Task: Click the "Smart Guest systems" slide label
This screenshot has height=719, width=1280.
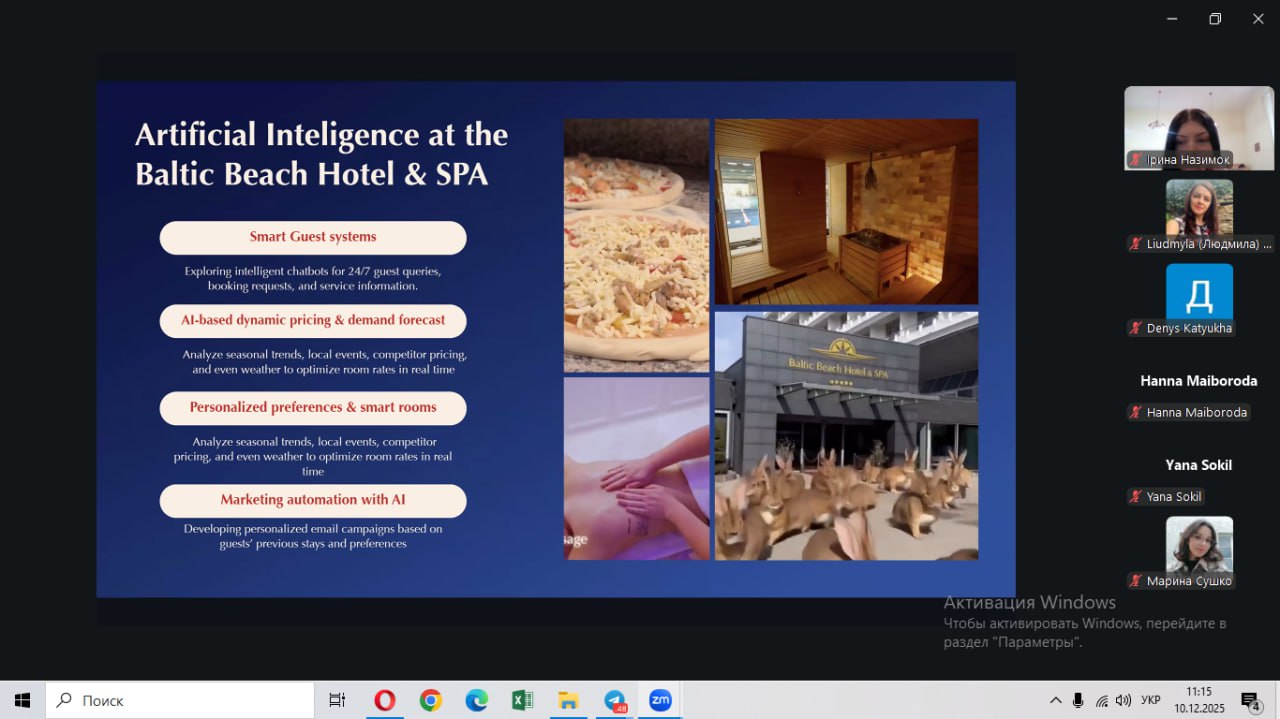Action: tap(313, 237)
